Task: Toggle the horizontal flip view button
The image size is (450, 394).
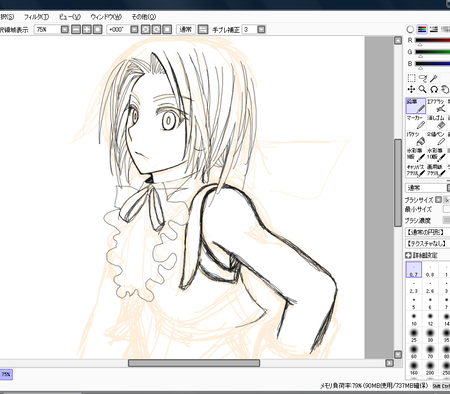Action: point(202,30)
